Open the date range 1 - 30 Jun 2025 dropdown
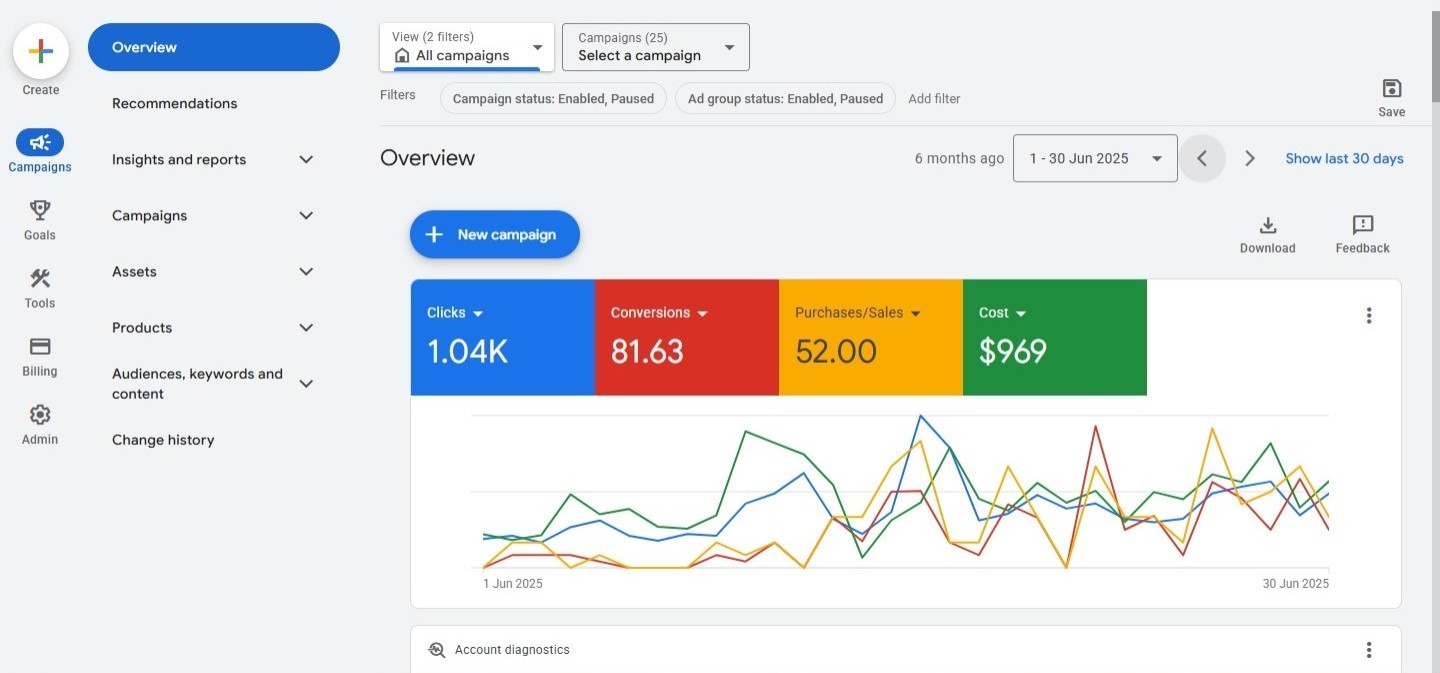The height and width of the screenshot is (673, 1440). [1094, 159]
